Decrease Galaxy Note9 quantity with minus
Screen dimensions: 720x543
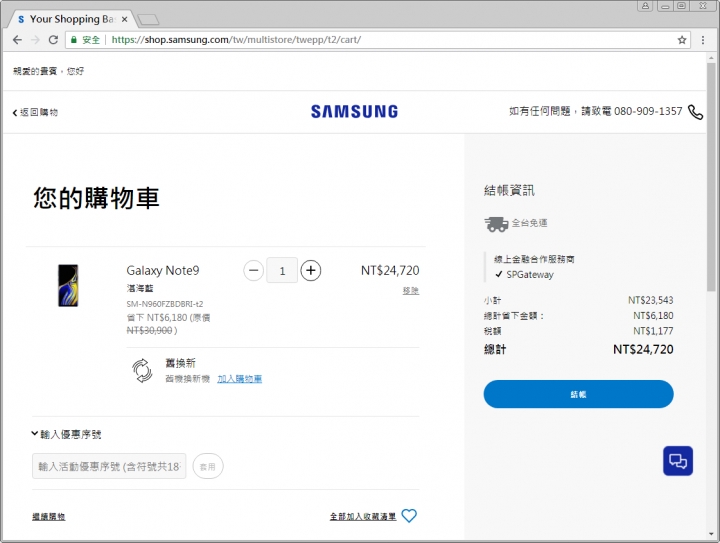253,270
